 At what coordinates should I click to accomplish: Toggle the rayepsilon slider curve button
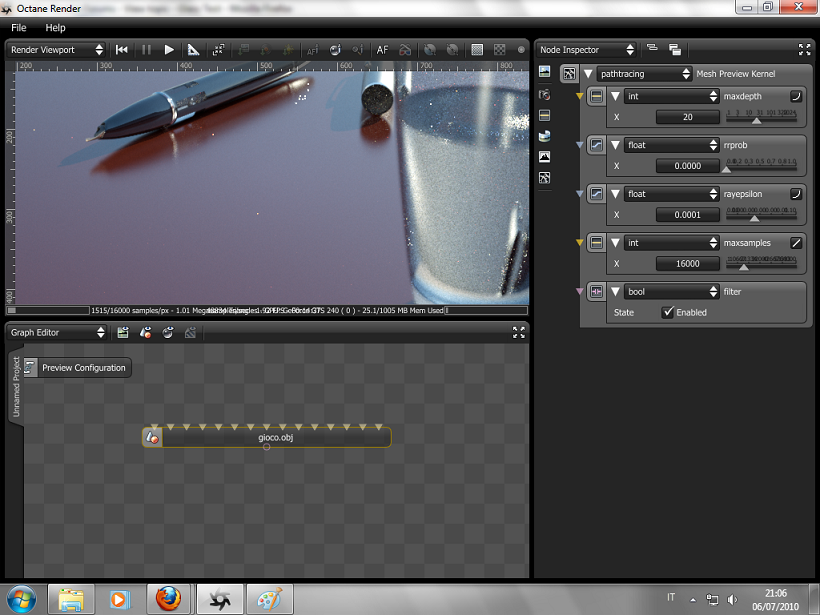(x=796, y=194)
